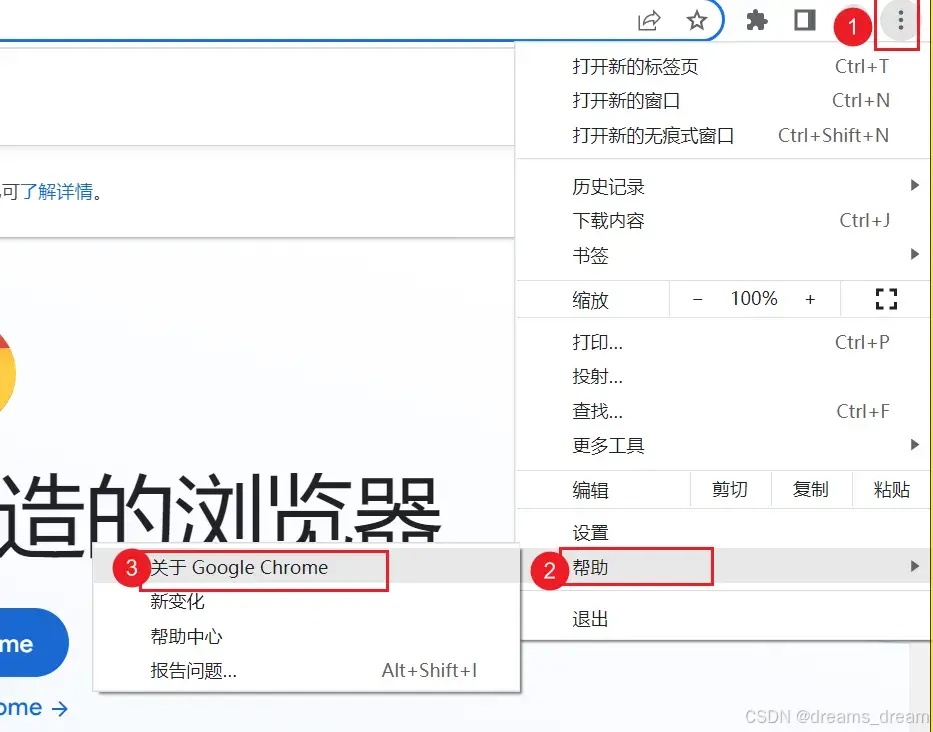
Task: Click the 剪切 edit button
Action: pos(731,489)
